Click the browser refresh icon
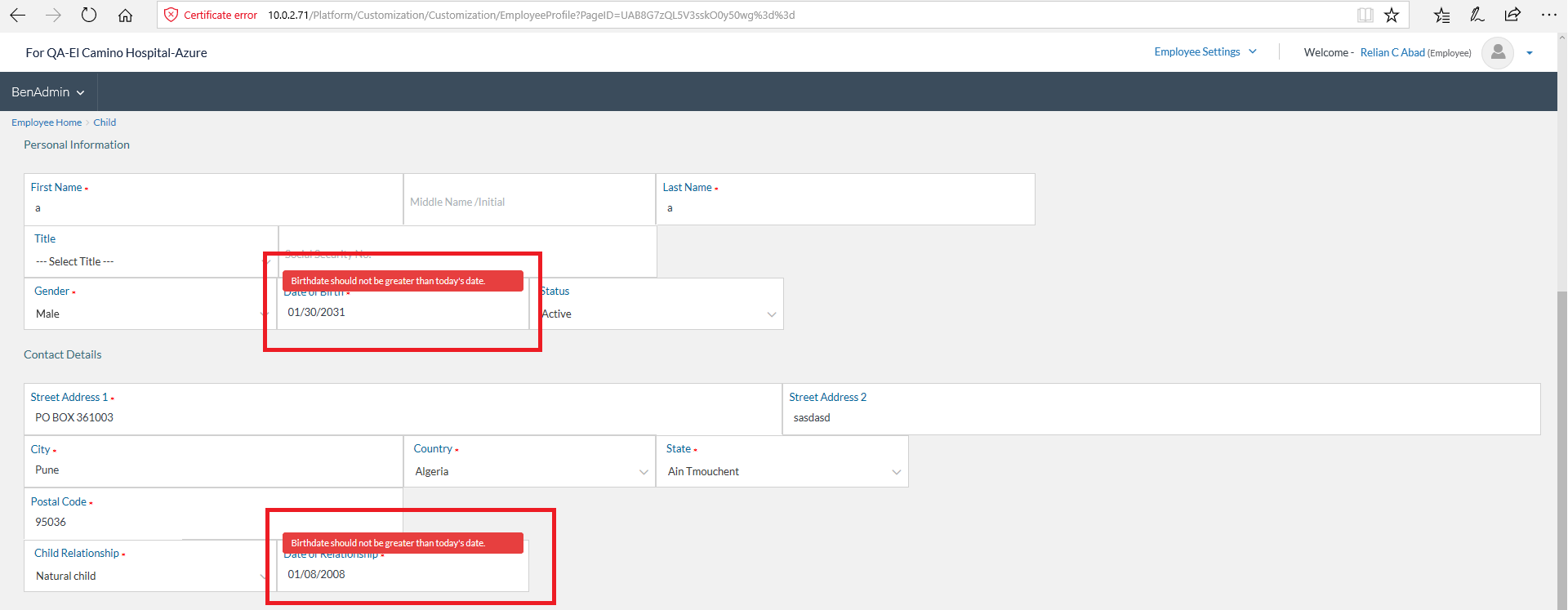Image resolution: width=1568 pixels, height=610 pixels. click(x=89, y=15)
